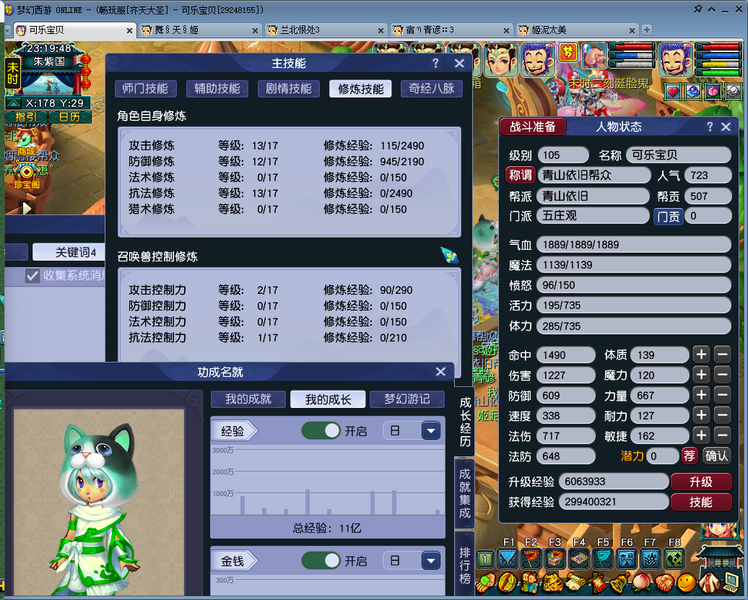Click the red heart buff icon
The image size is (748, 600).
point(673,91)
